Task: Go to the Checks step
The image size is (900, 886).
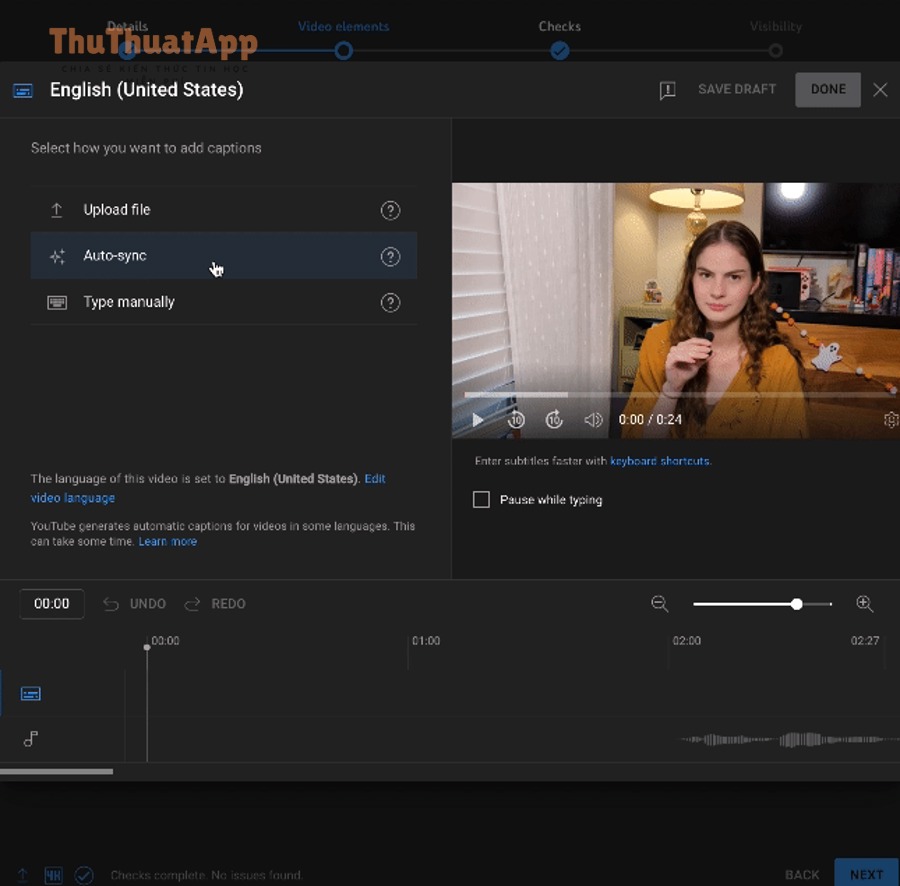Action: [x=560, y=51]
